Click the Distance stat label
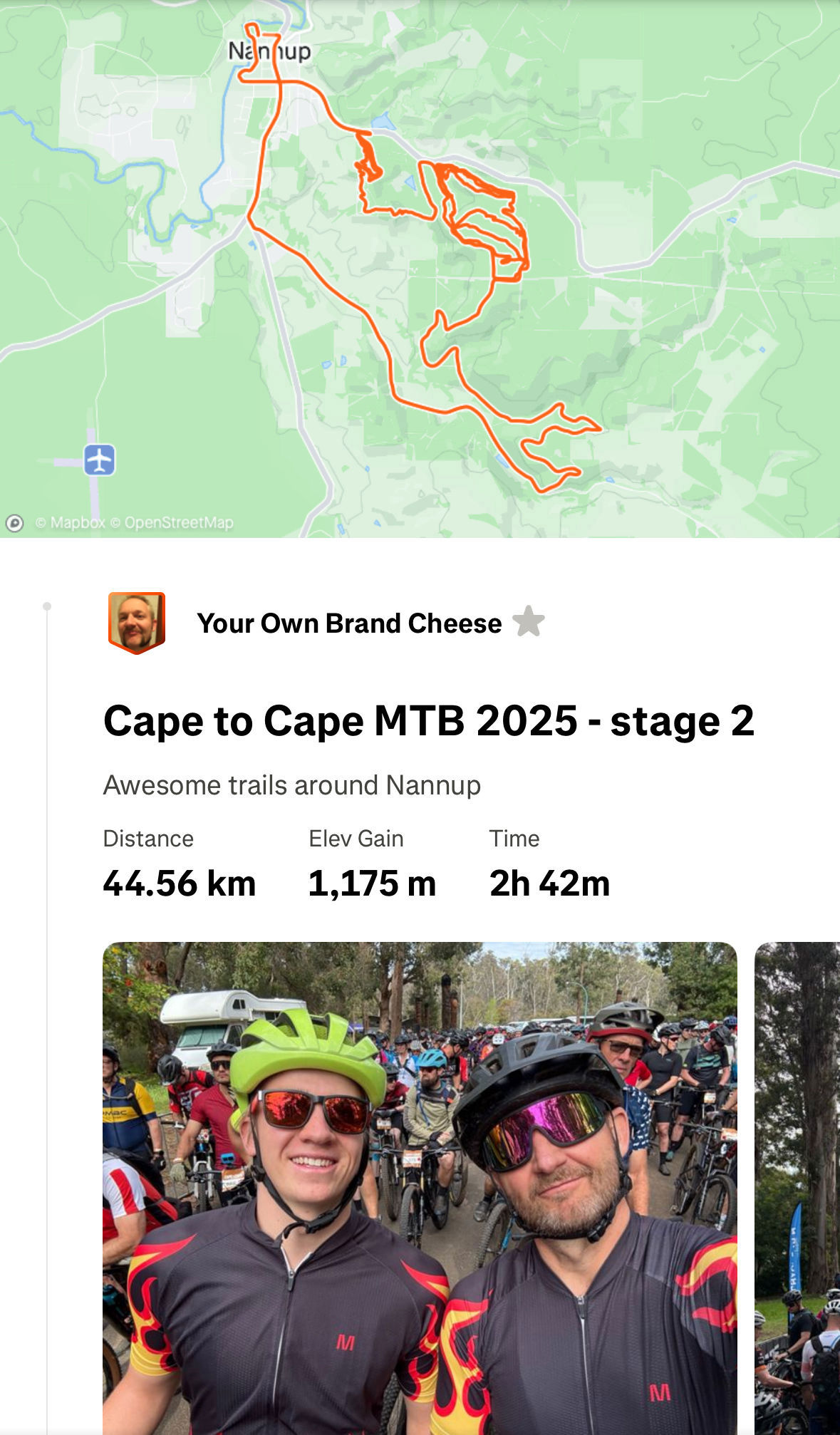The width and height of the screenshot is (840, 1435). pos(148,839)
